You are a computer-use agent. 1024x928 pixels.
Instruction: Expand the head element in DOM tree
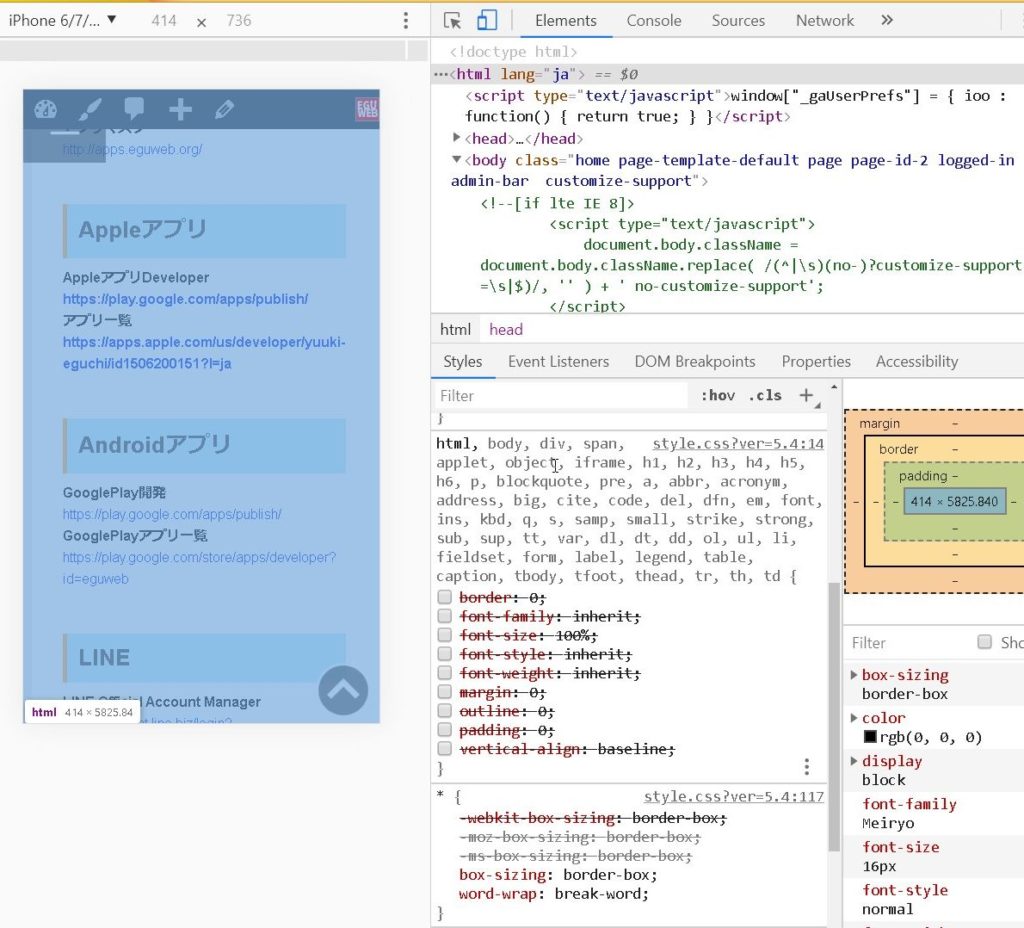[x=457, y=138]
